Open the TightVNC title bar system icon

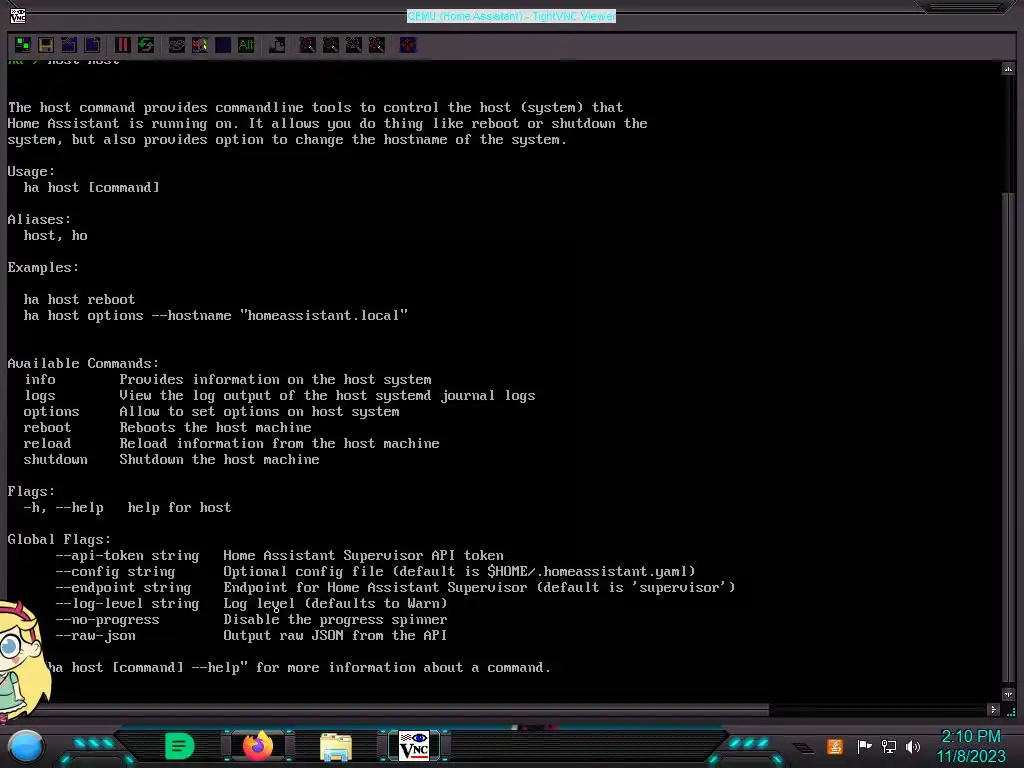pyautogui.click(x=18, y=15)
